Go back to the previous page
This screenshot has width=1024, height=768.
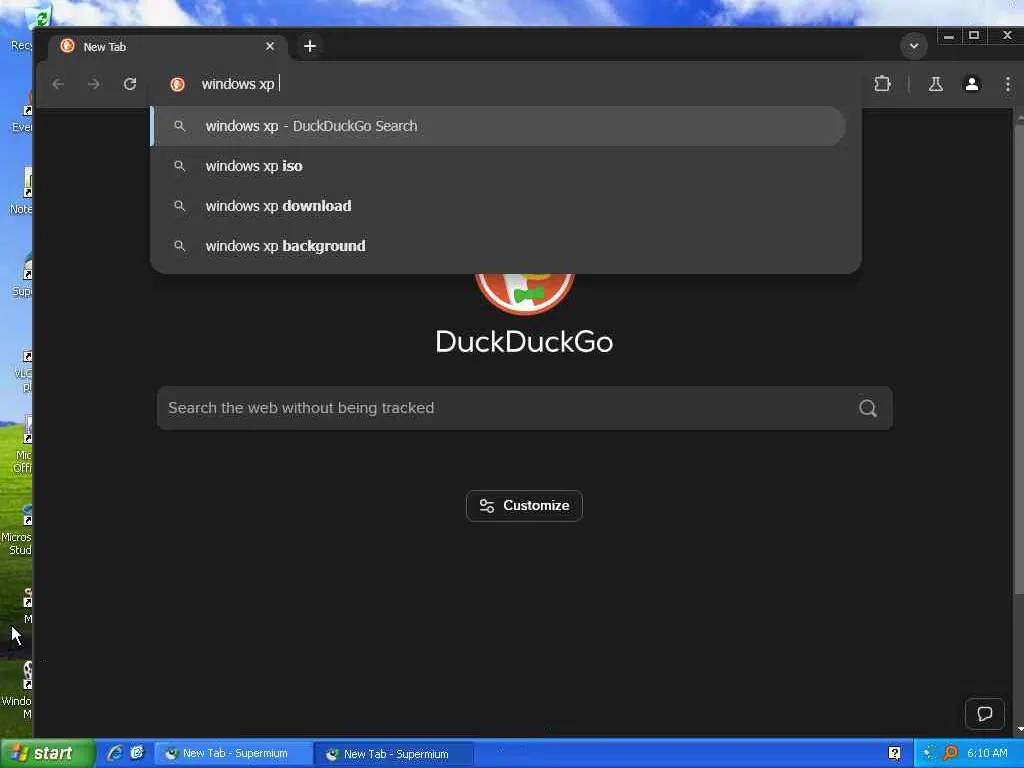[58, 84]
